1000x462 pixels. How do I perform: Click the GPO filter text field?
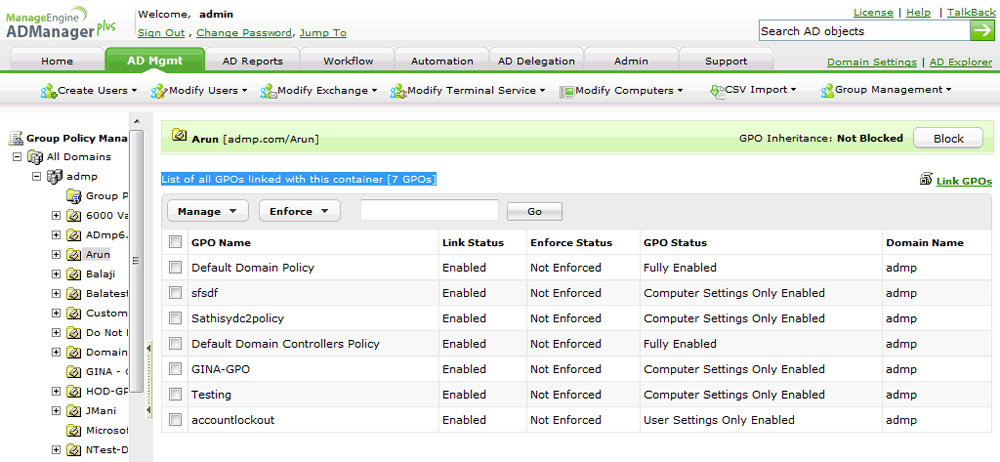pyautogui.click(x=429, y=210)
